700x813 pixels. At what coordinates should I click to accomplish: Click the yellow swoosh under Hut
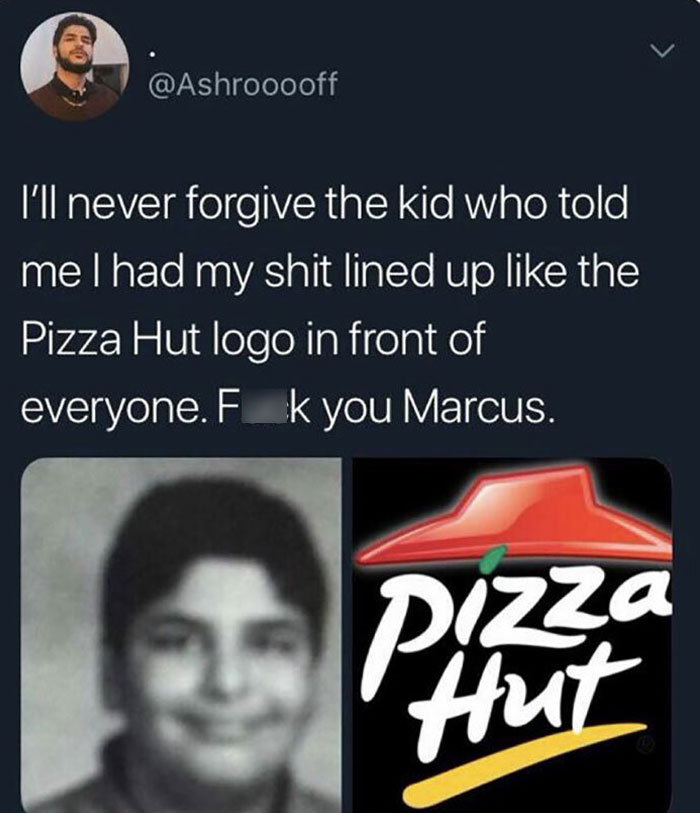click(x=524, y=761)
